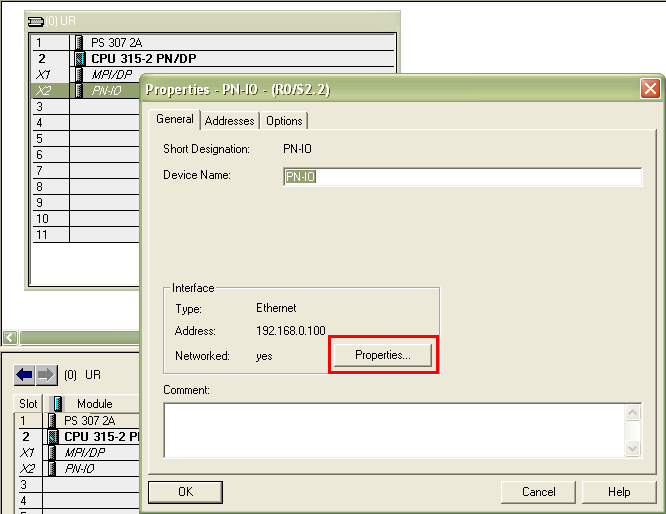
Task: Confirm the dialog with OK
Action: [x=185, y=492]
